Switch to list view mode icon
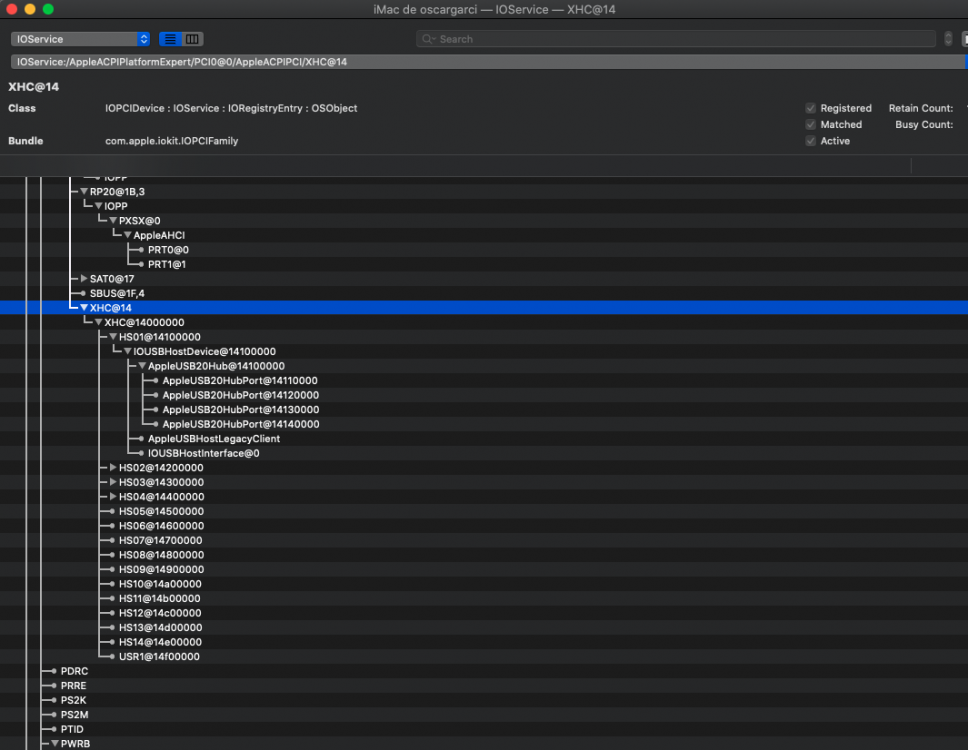968x750 pixels. click(170, 39)
